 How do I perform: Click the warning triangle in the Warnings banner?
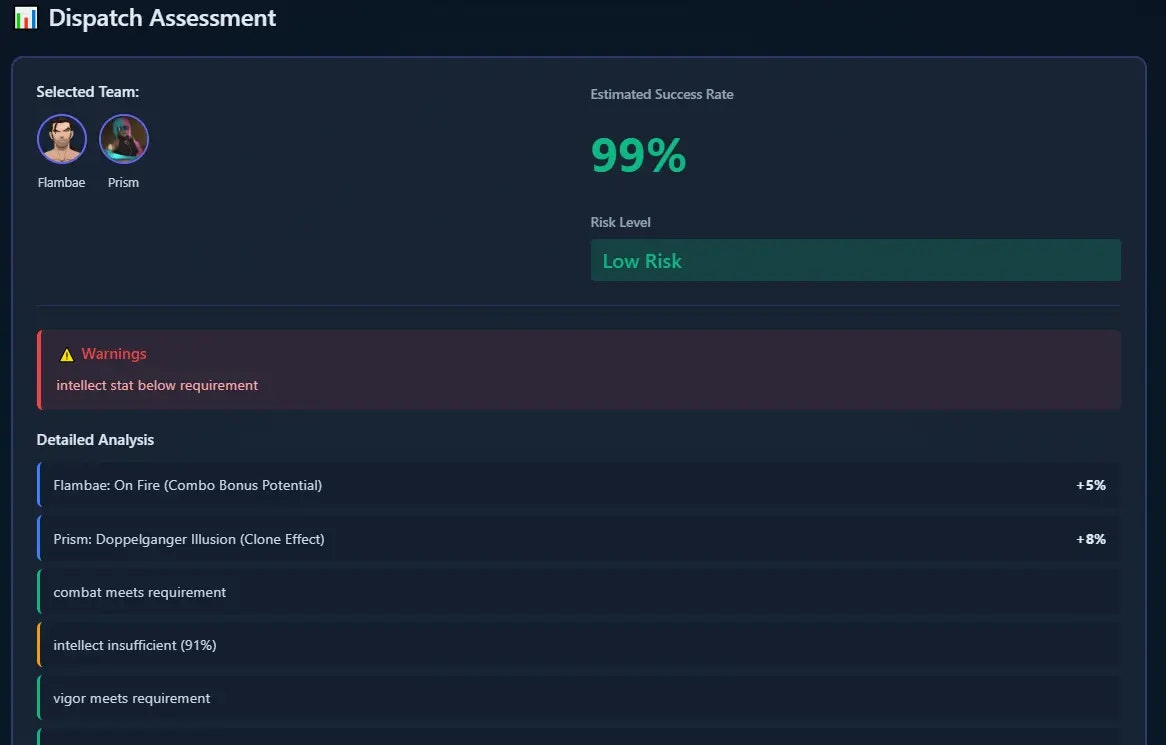click(x=66, y=353)
